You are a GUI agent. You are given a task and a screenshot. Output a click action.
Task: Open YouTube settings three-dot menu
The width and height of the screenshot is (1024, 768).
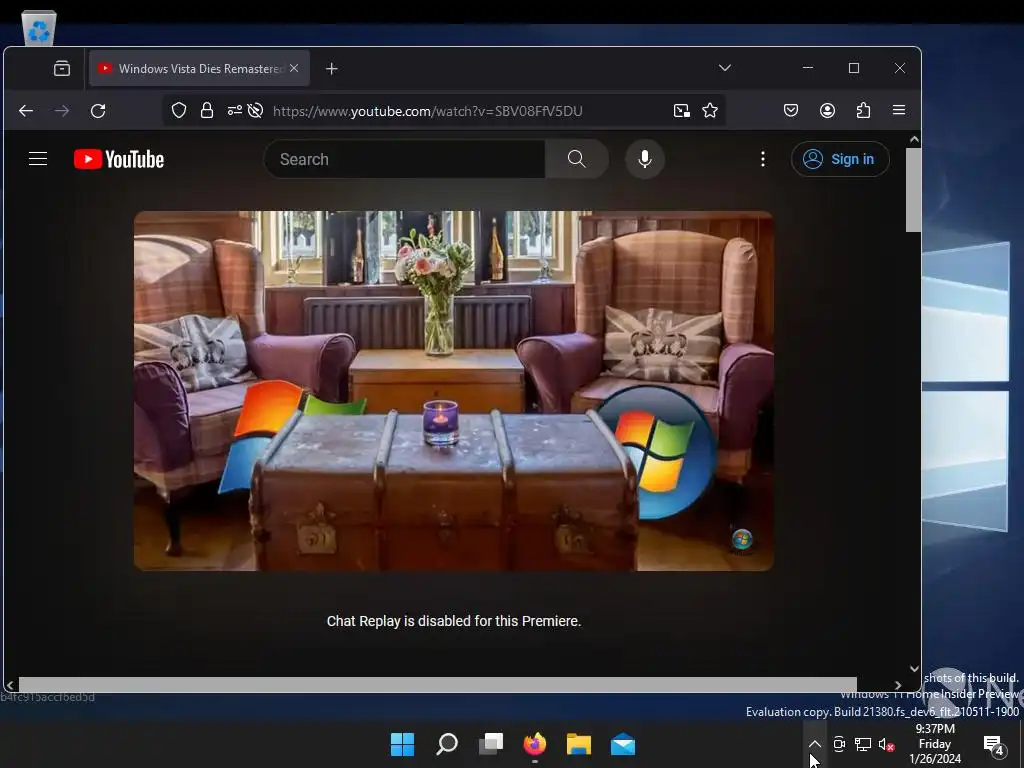763,159
